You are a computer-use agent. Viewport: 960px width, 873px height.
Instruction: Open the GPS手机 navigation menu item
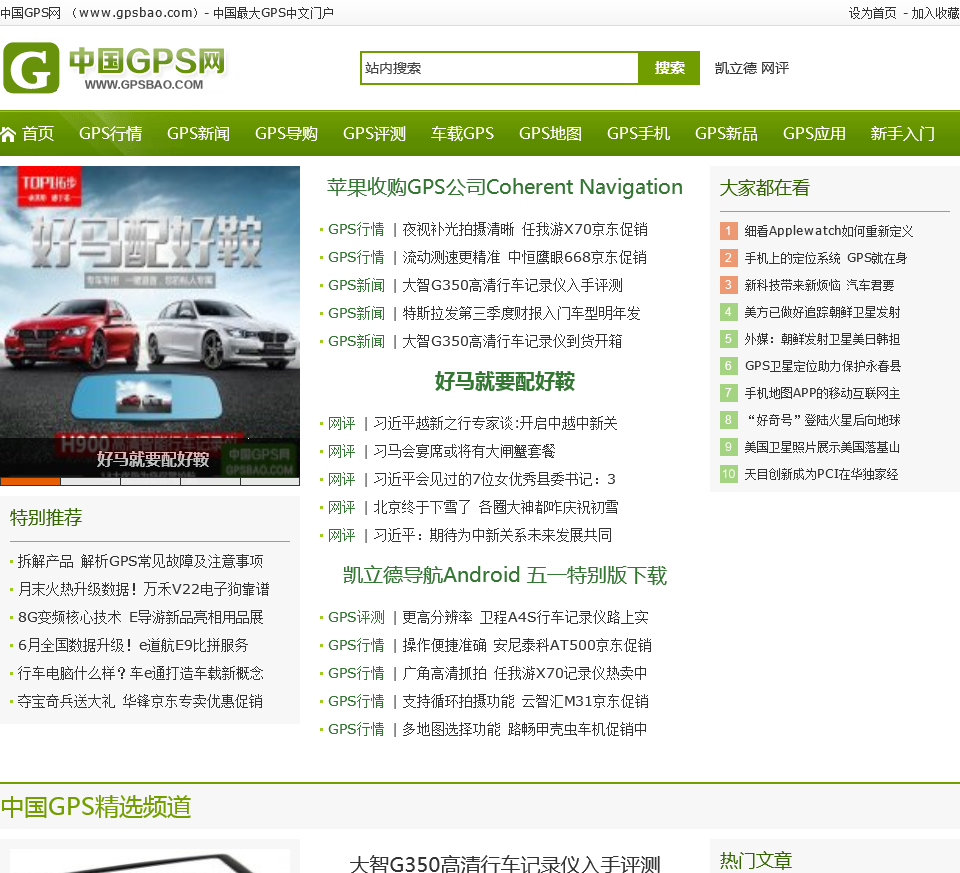pyautogui.click(x=638, y=133)
